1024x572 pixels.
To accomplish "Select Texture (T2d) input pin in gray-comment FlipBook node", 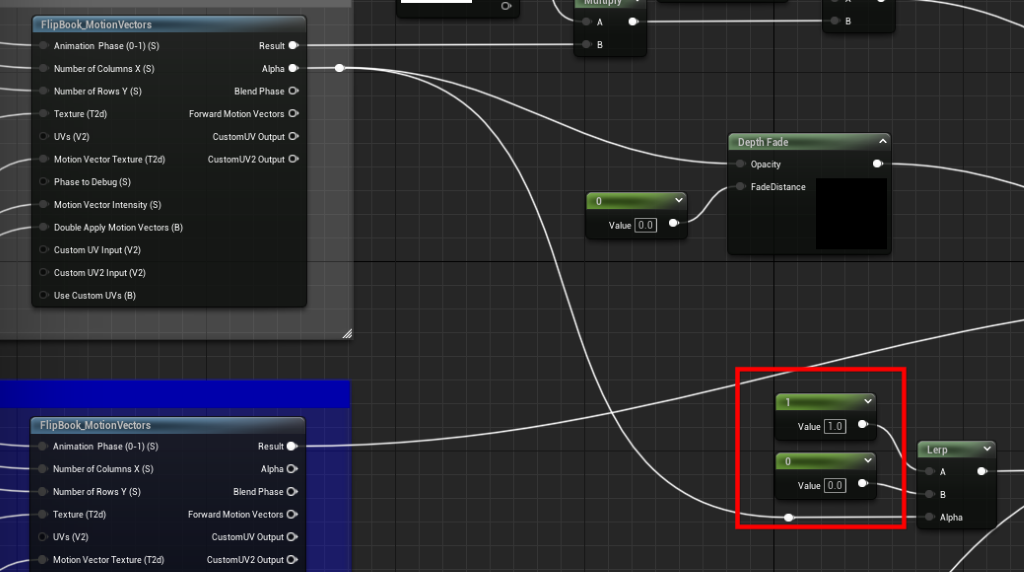I will tap(44, 114).
